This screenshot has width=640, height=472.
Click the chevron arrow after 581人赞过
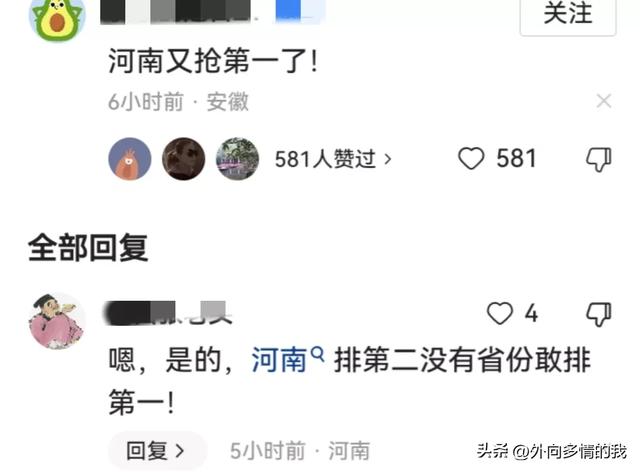click(387, 159)
